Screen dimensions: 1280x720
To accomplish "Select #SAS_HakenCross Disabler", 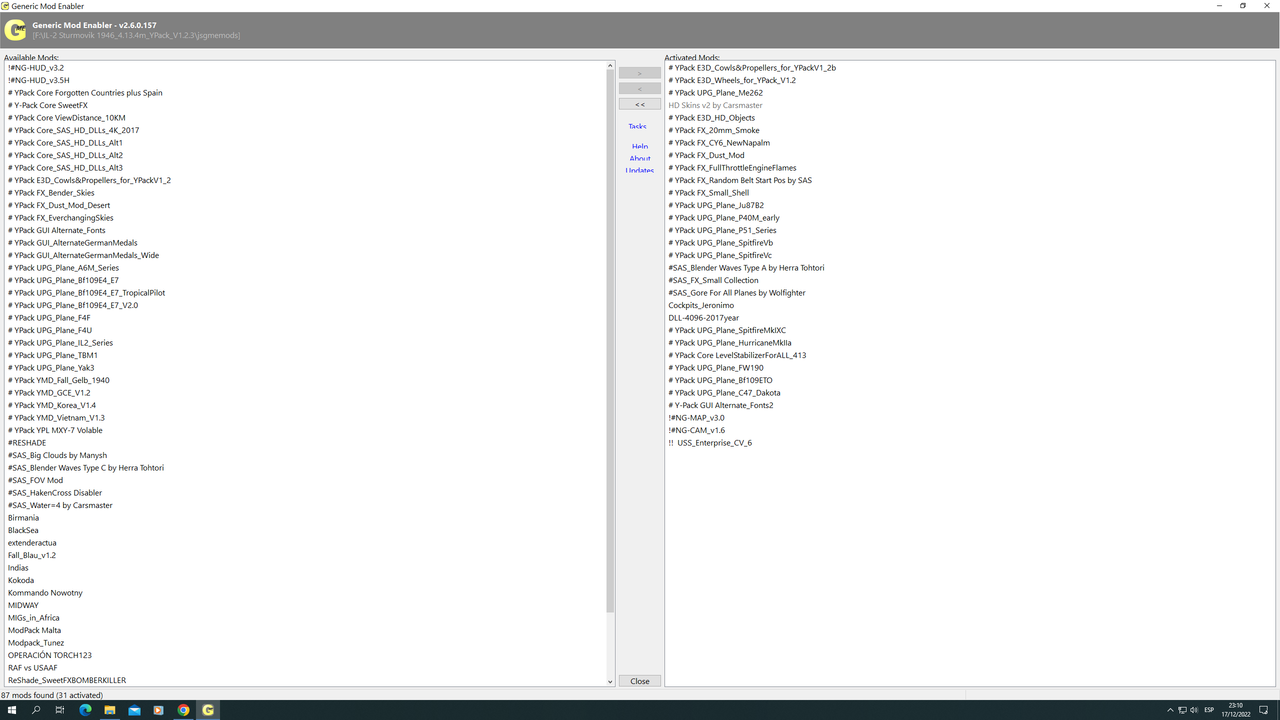I will click(55, 493).
